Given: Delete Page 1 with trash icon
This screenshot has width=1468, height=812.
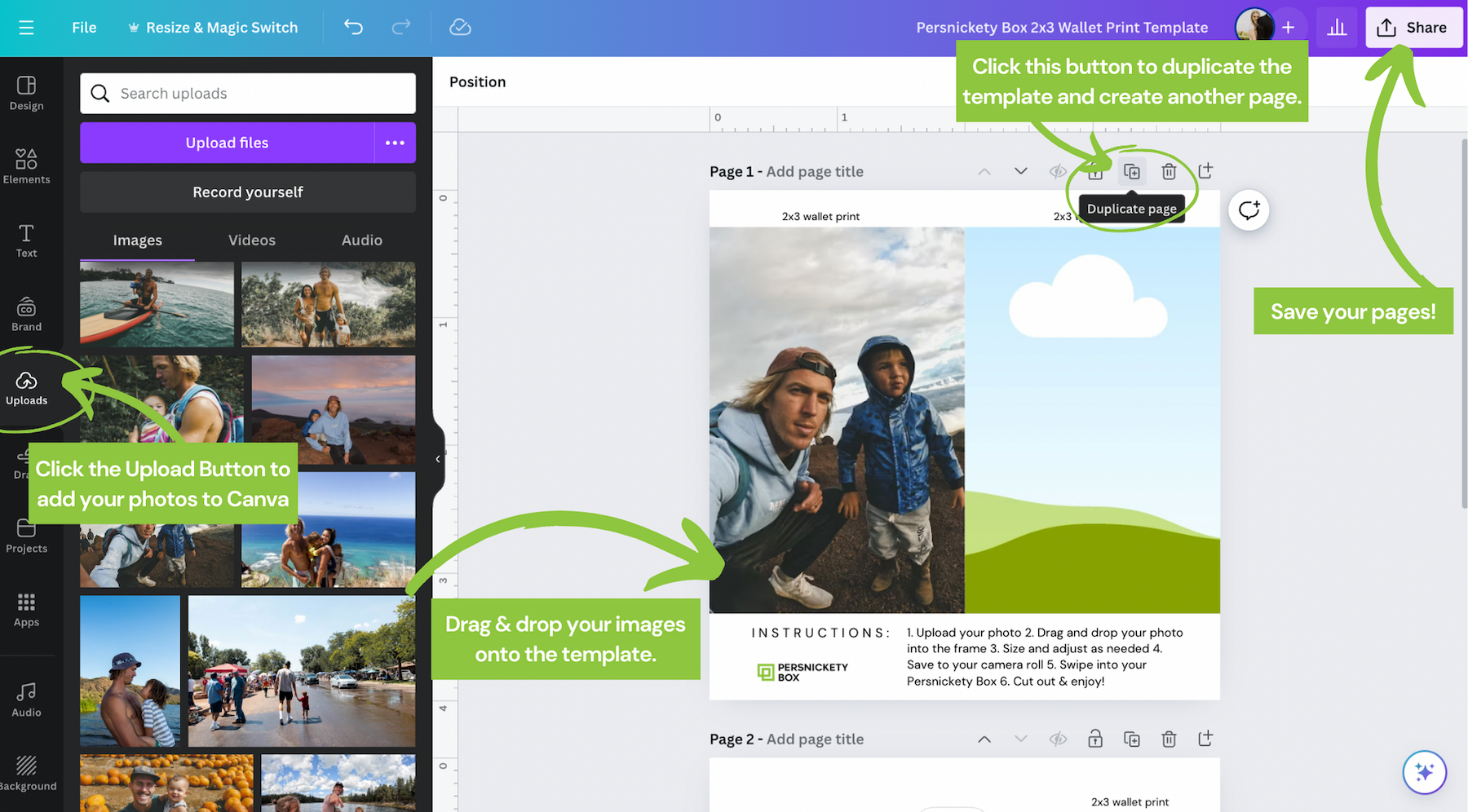Looking at the screenshot, I should tap(1169, 171).
